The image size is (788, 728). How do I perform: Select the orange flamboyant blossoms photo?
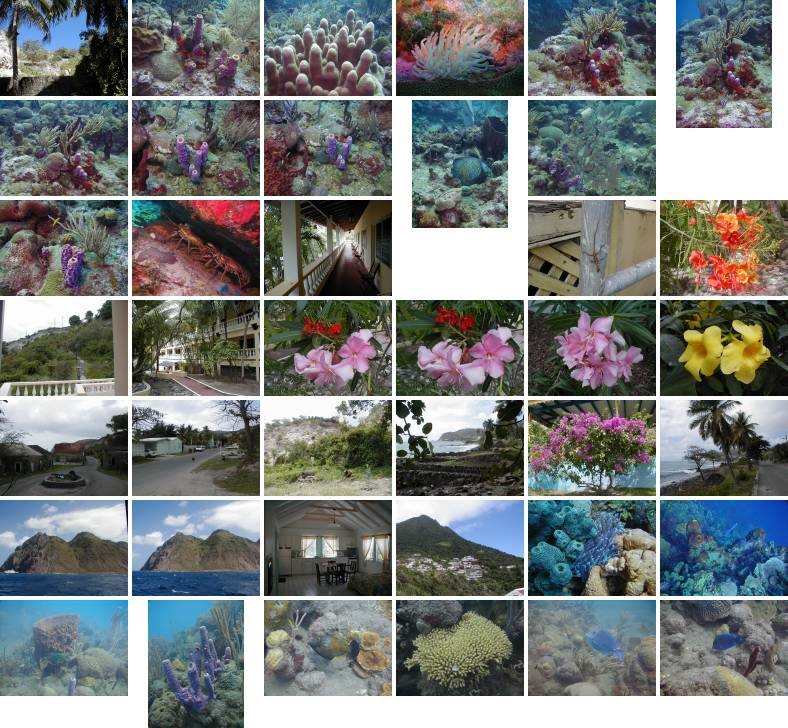click(x=724, y=248)
